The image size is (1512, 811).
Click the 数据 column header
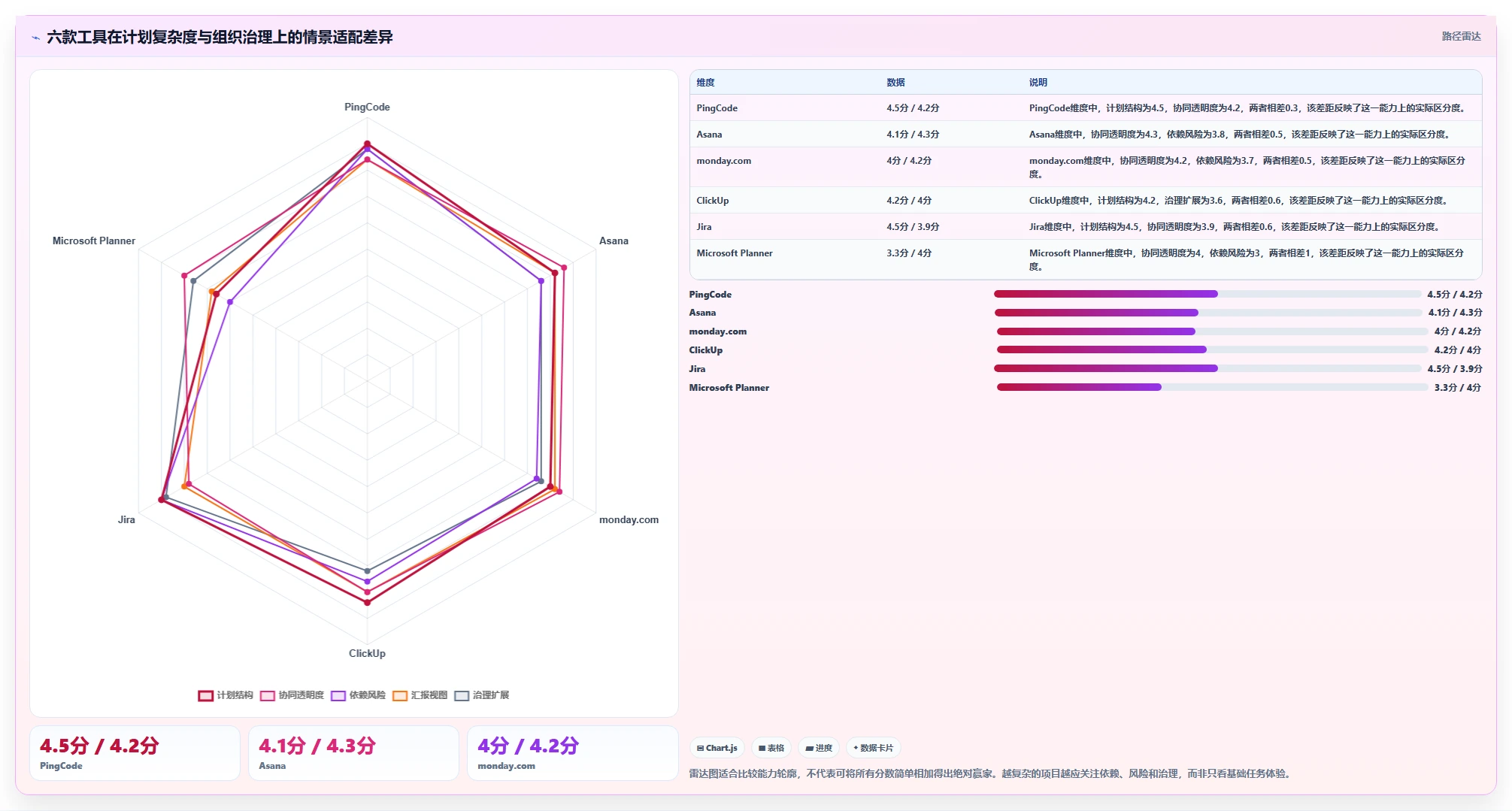tap(895, 83)
